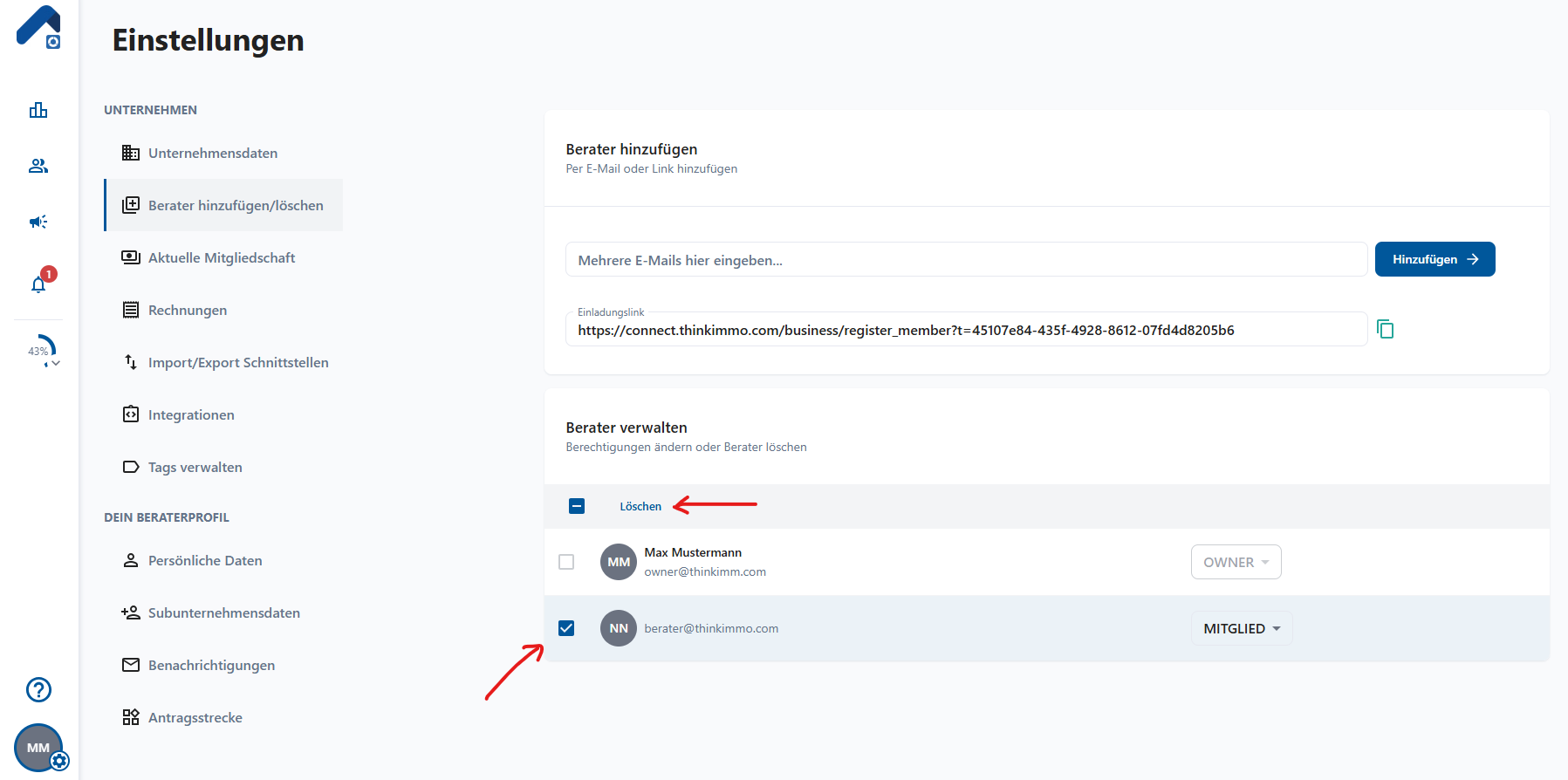
Task: Go to Rechnungen in settings menu
Action: [x=188, y=310]
